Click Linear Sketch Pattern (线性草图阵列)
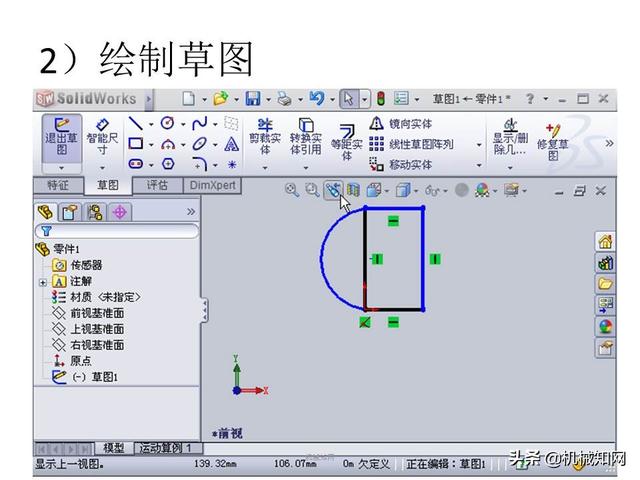 click(x=411, y=144)
